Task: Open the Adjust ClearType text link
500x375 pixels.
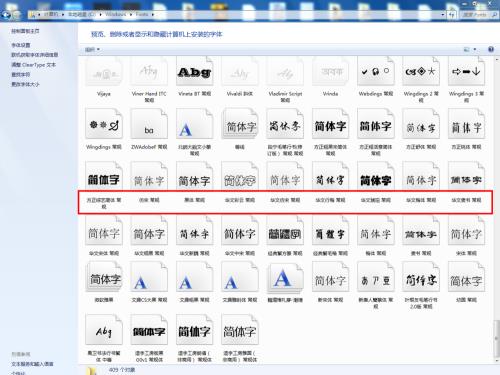Action: point(33,65)
